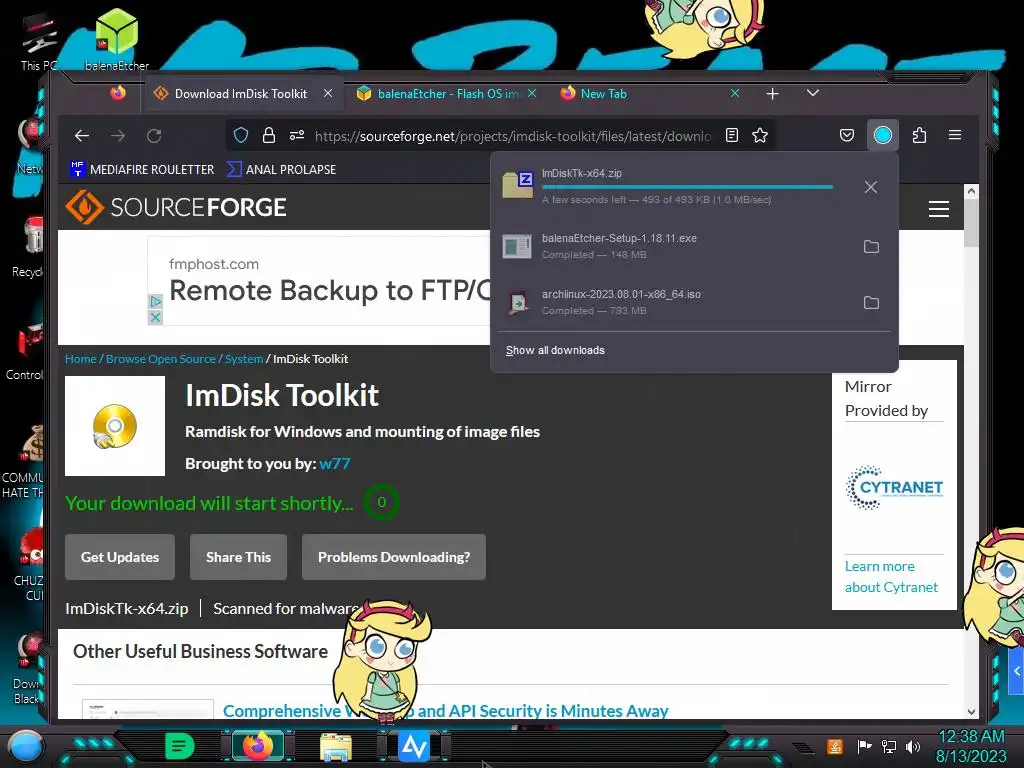Viewport: 1024px width, 768px height.
Task: Open the archlinux-2023.08.01-x86_64.iso download entry
Action: click(x=694, y=302)
